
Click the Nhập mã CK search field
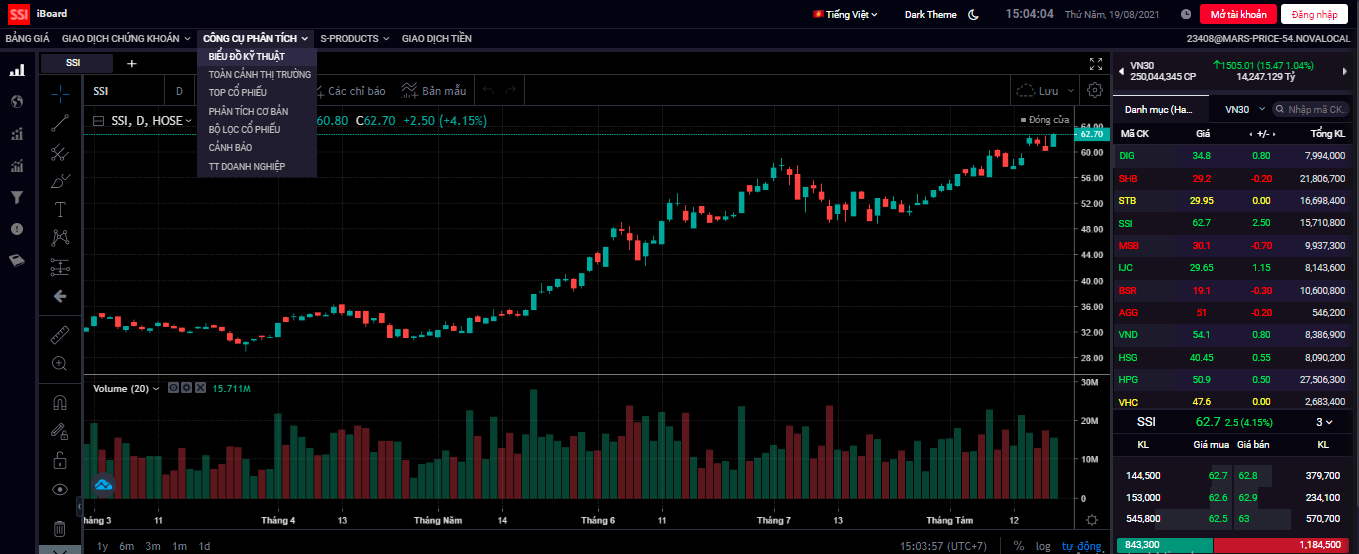click(1311, 109)
